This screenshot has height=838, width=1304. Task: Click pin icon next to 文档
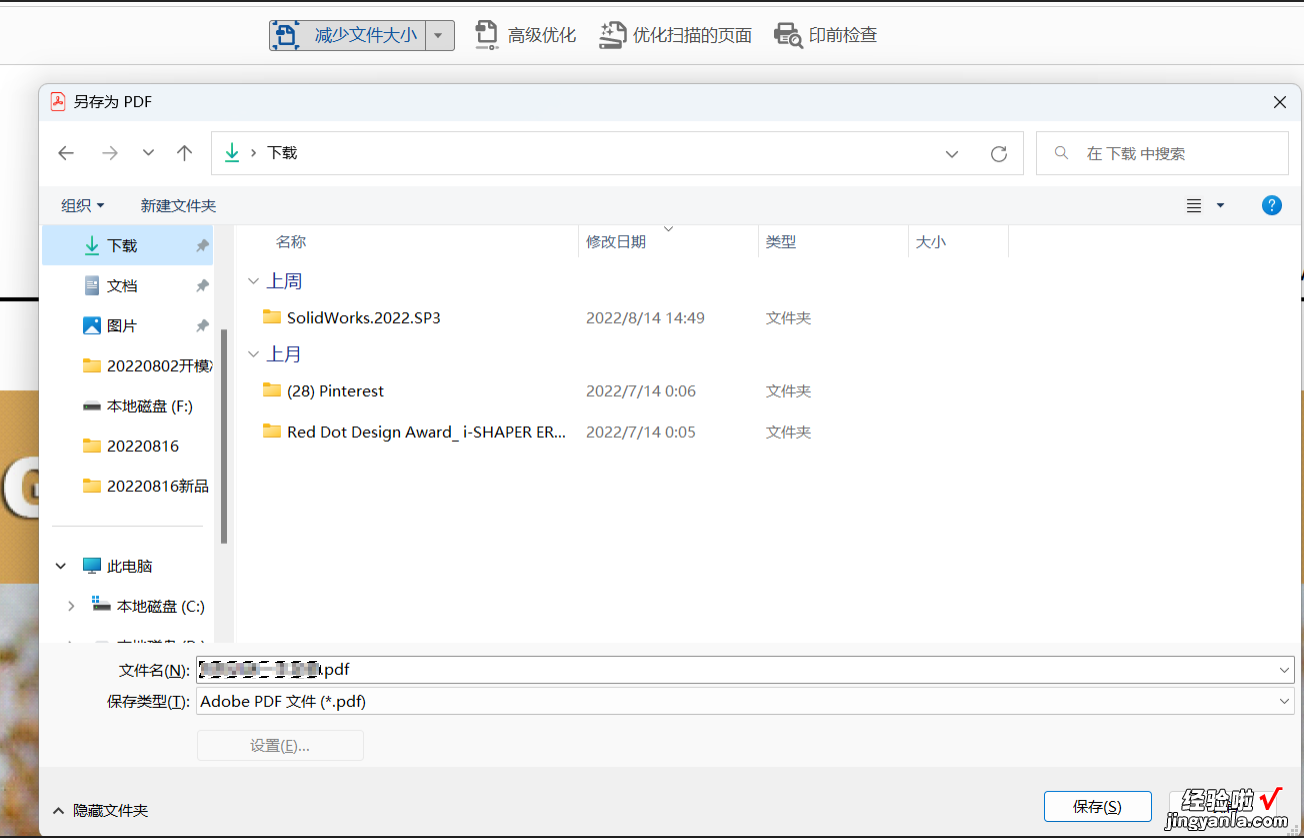coord(202,285)
